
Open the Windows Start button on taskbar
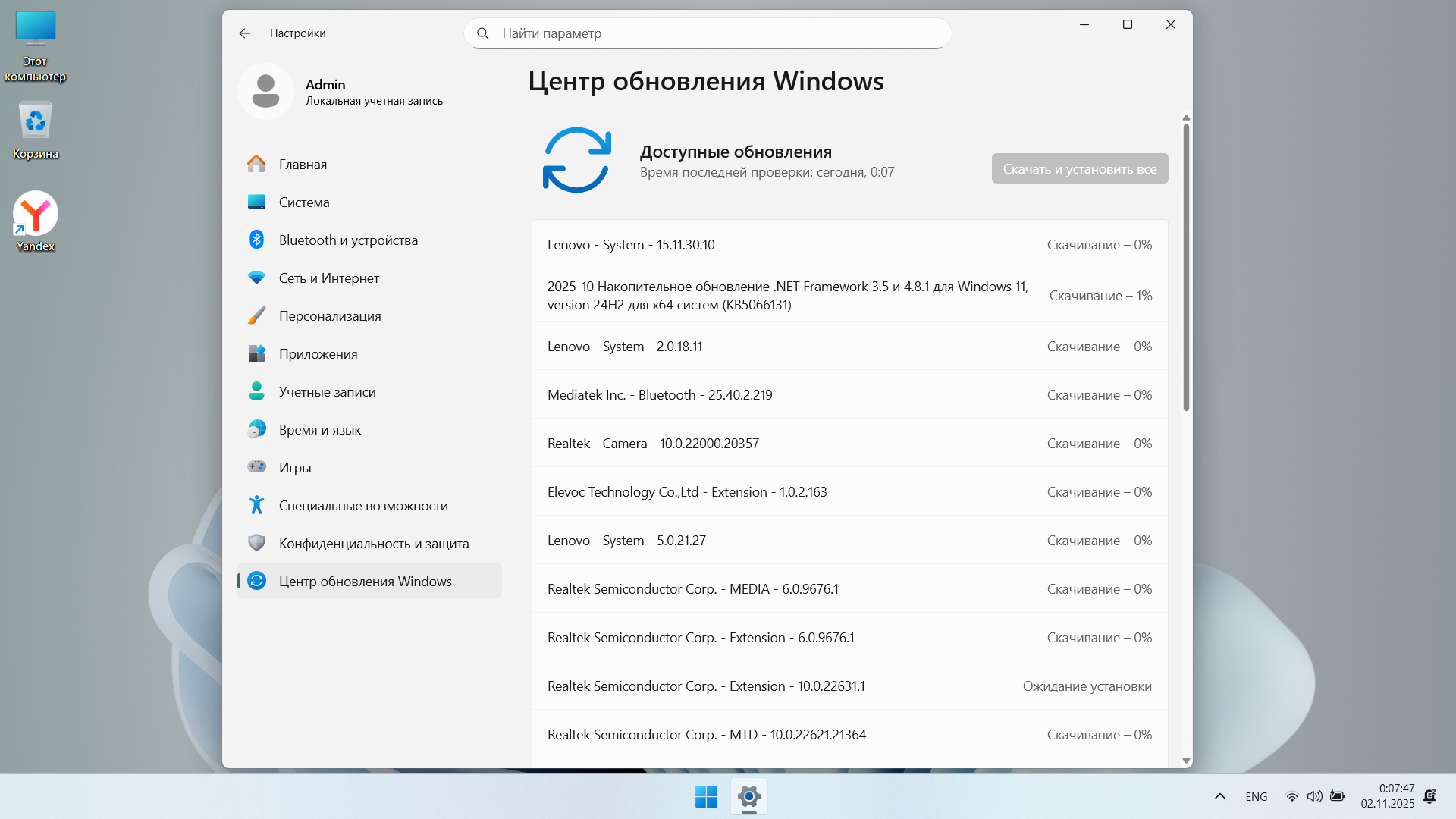pyautogui.click(x=706, y=796)
